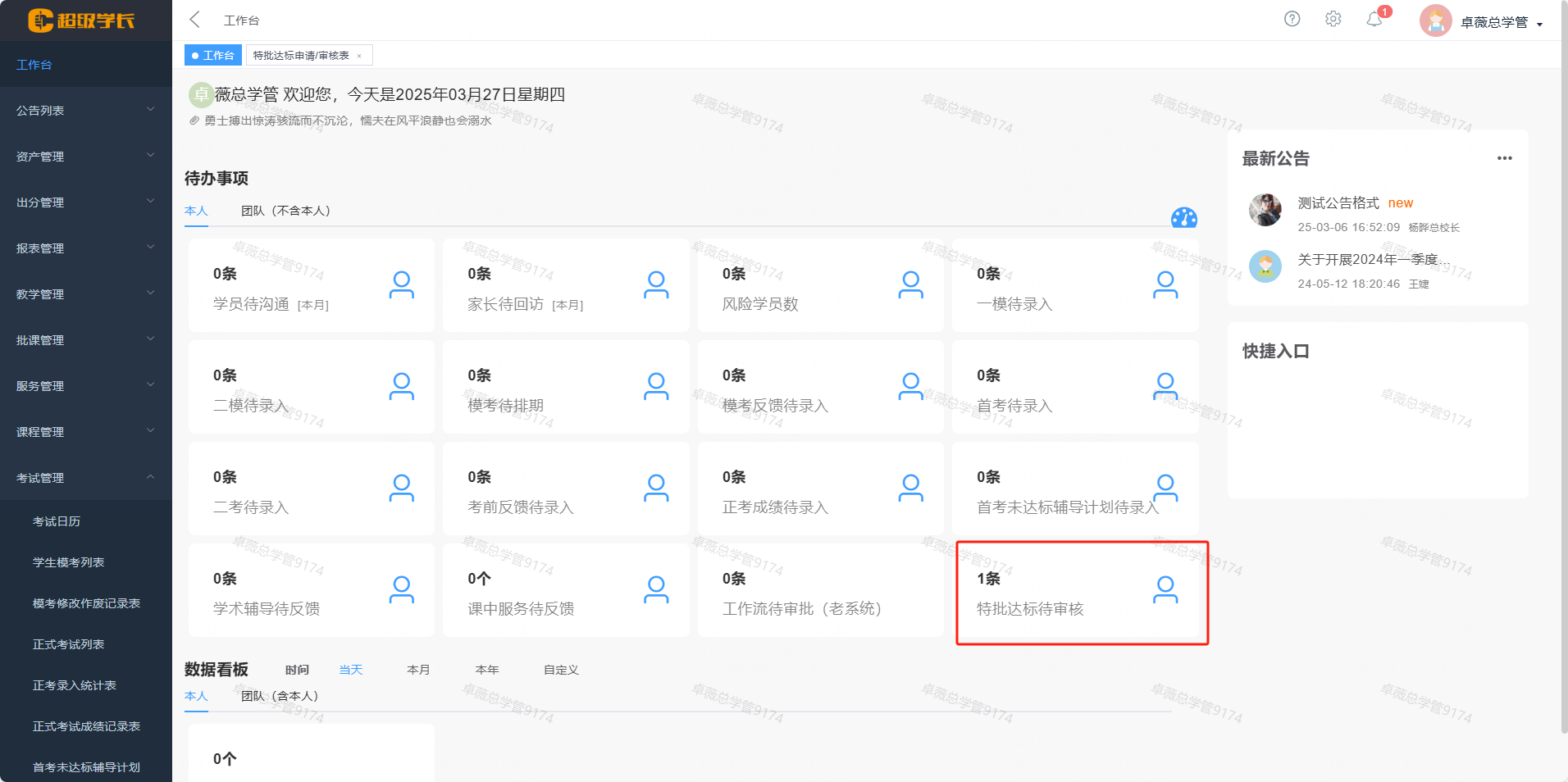
Task: Select the 工作台 page tab
Action: [213, 56]
